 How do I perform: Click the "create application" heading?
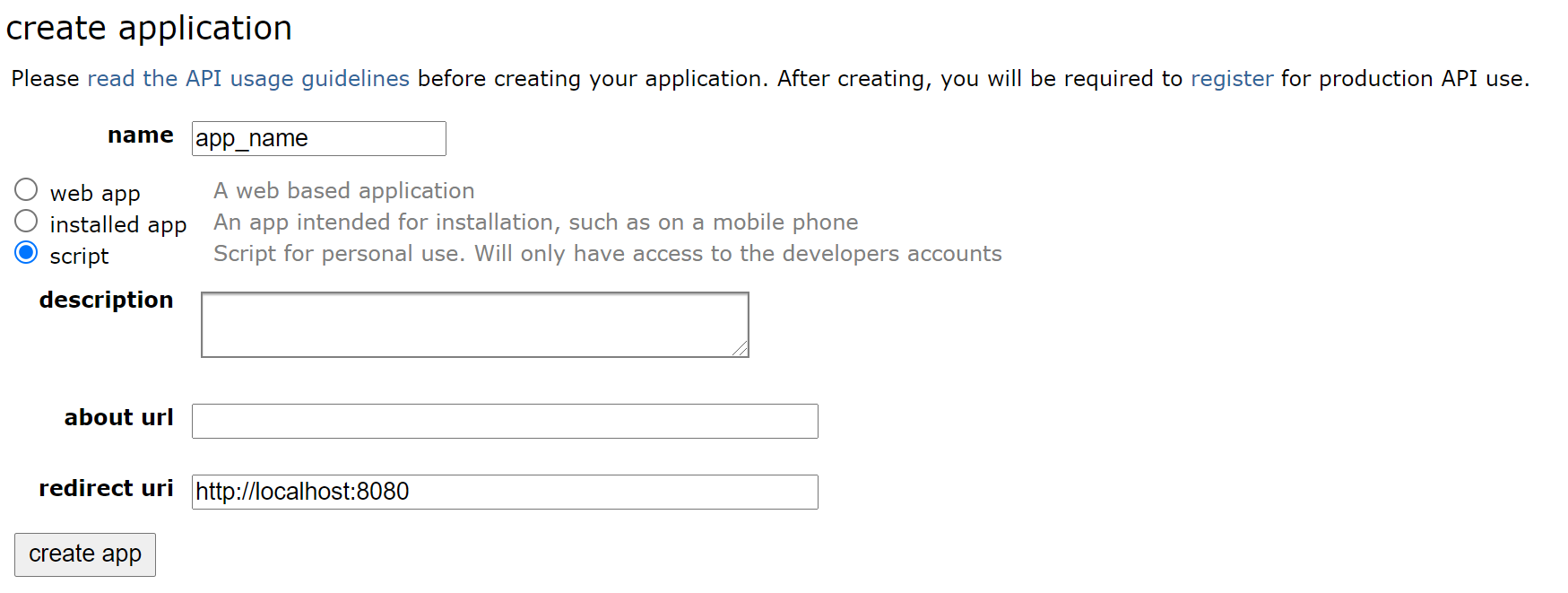click(x=149, y=28)
